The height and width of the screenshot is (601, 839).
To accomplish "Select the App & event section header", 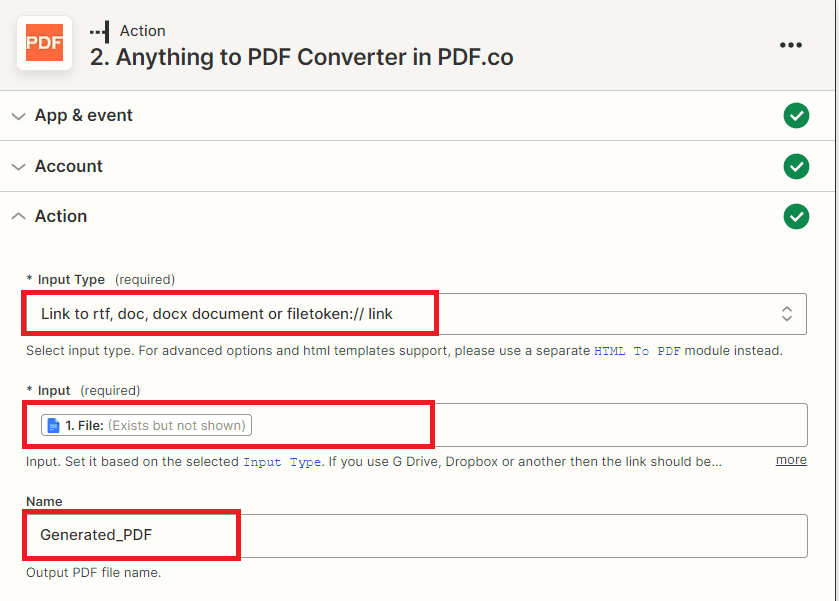I will [84, 116].
